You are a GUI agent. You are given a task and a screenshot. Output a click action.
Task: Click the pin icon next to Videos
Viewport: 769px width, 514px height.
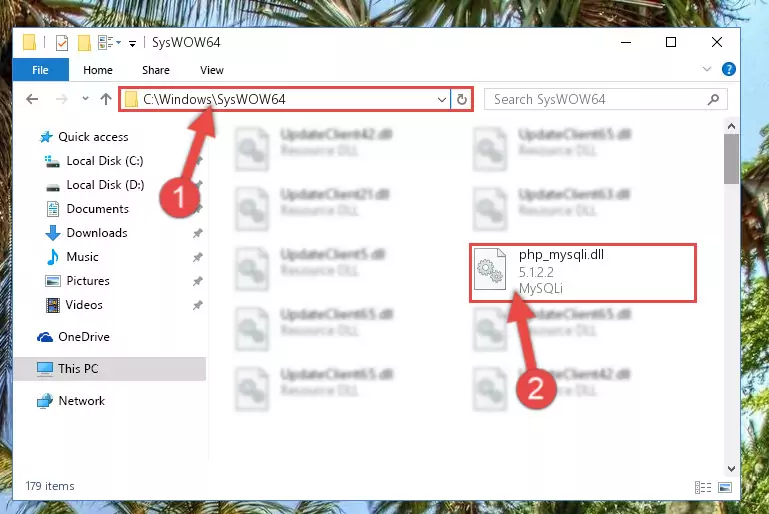(x=198, y=306)
